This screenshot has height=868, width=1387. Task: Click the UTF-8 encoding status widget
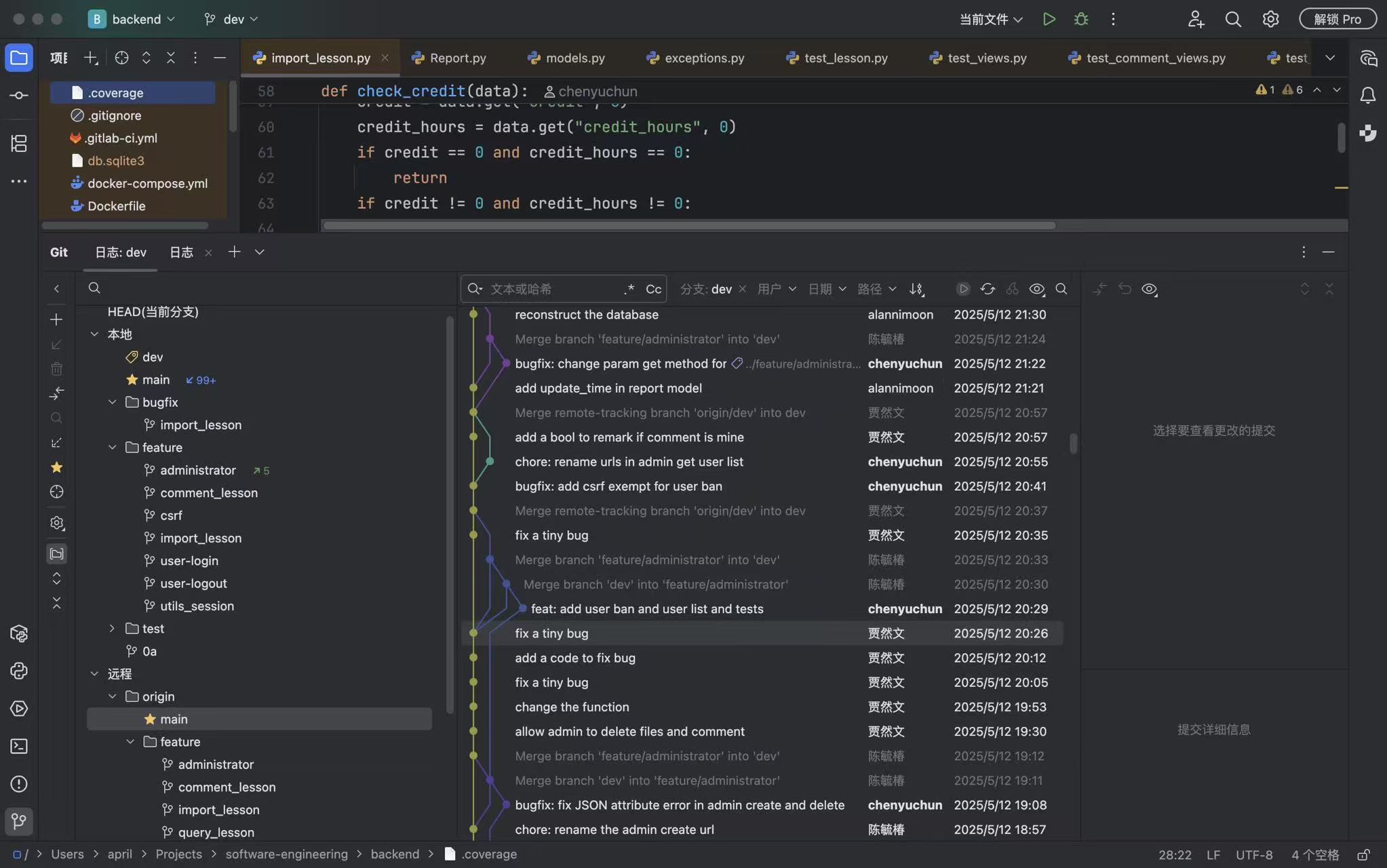1254,854
